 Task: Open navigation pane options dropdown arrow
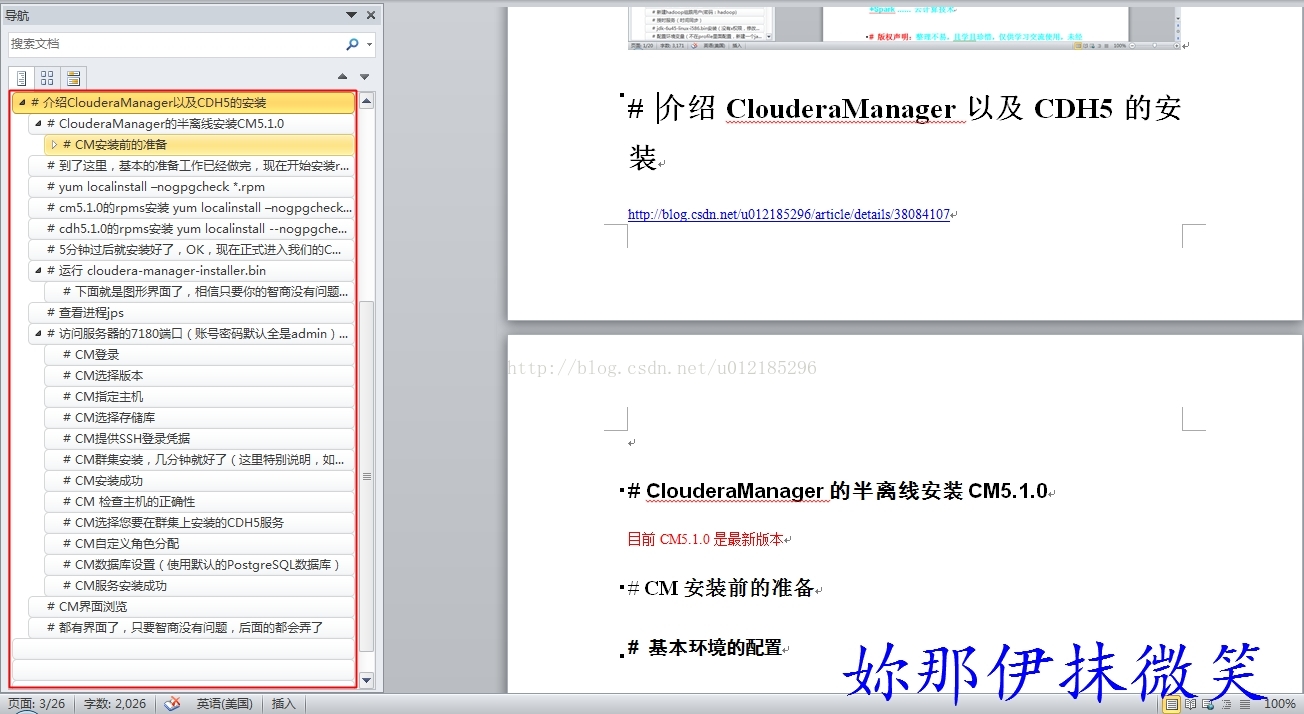coord(351,15)
